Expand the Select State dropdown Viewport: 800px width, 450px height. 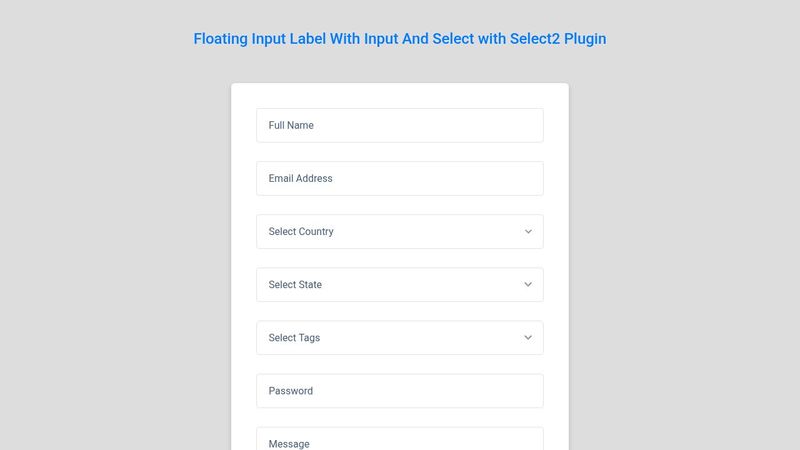(x=400, y=285)
